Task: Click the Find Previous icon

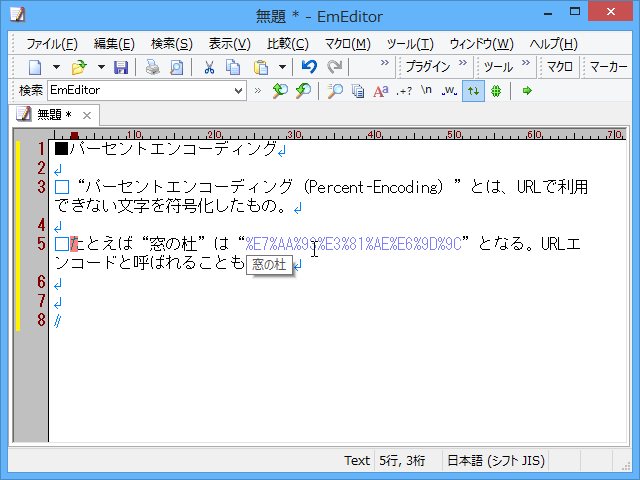Action: [280, 91]
